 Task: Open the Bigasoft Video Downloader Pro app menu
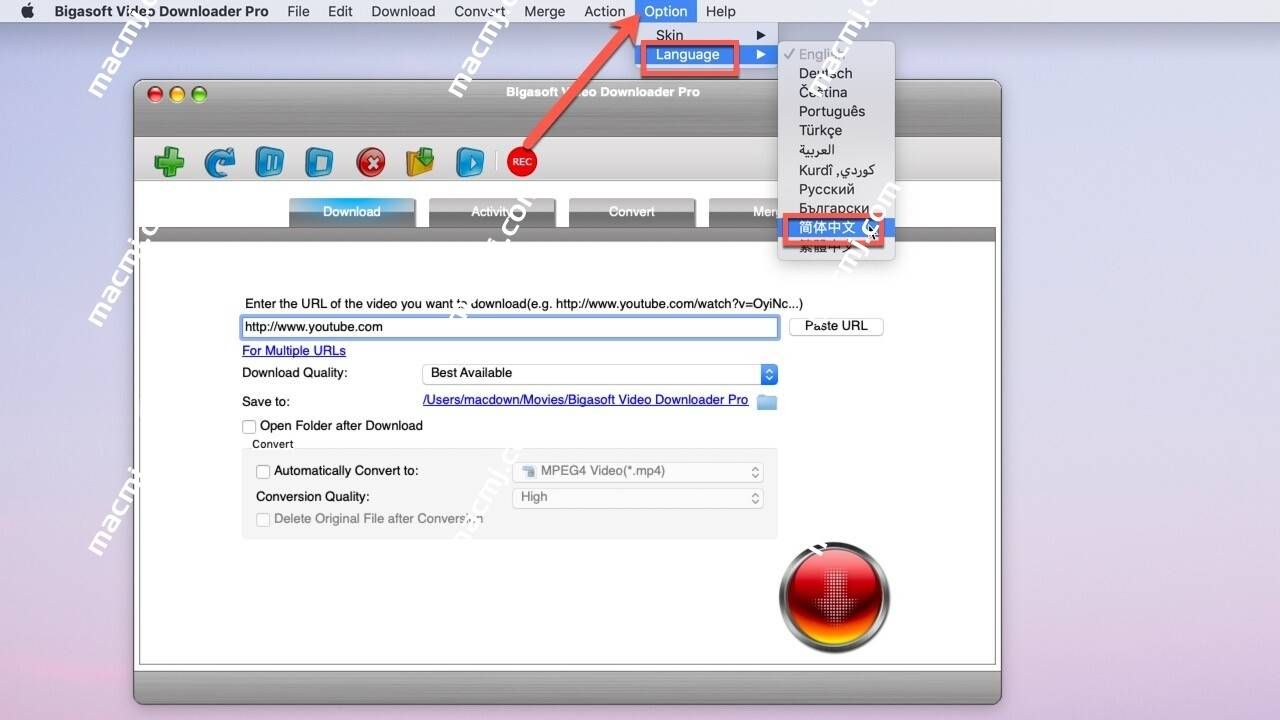pos(161,11)
